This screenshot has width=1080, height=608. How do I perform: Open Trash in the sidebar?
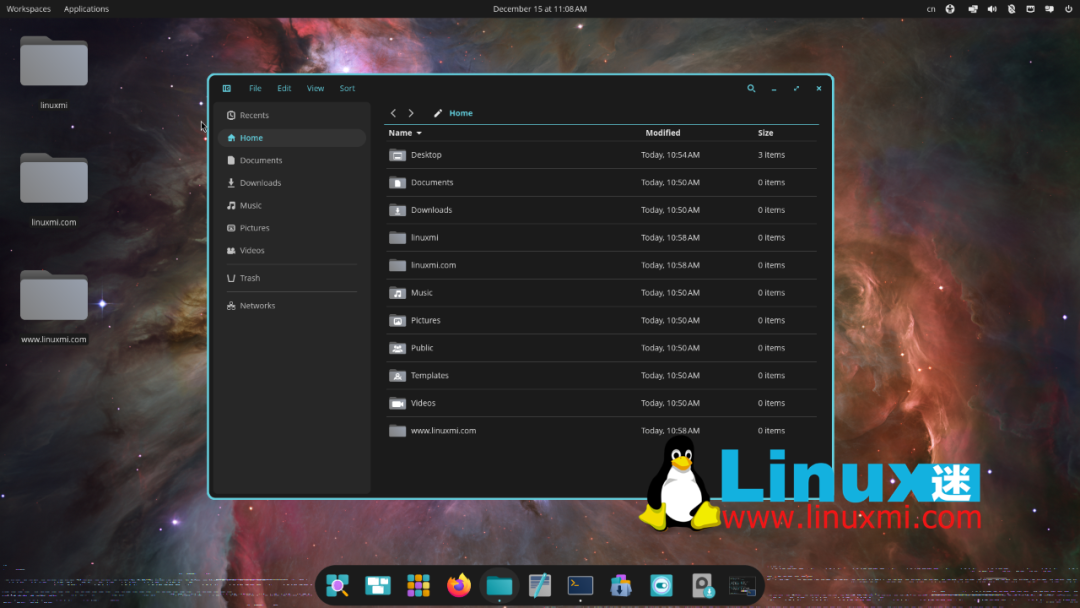(250, 278)
